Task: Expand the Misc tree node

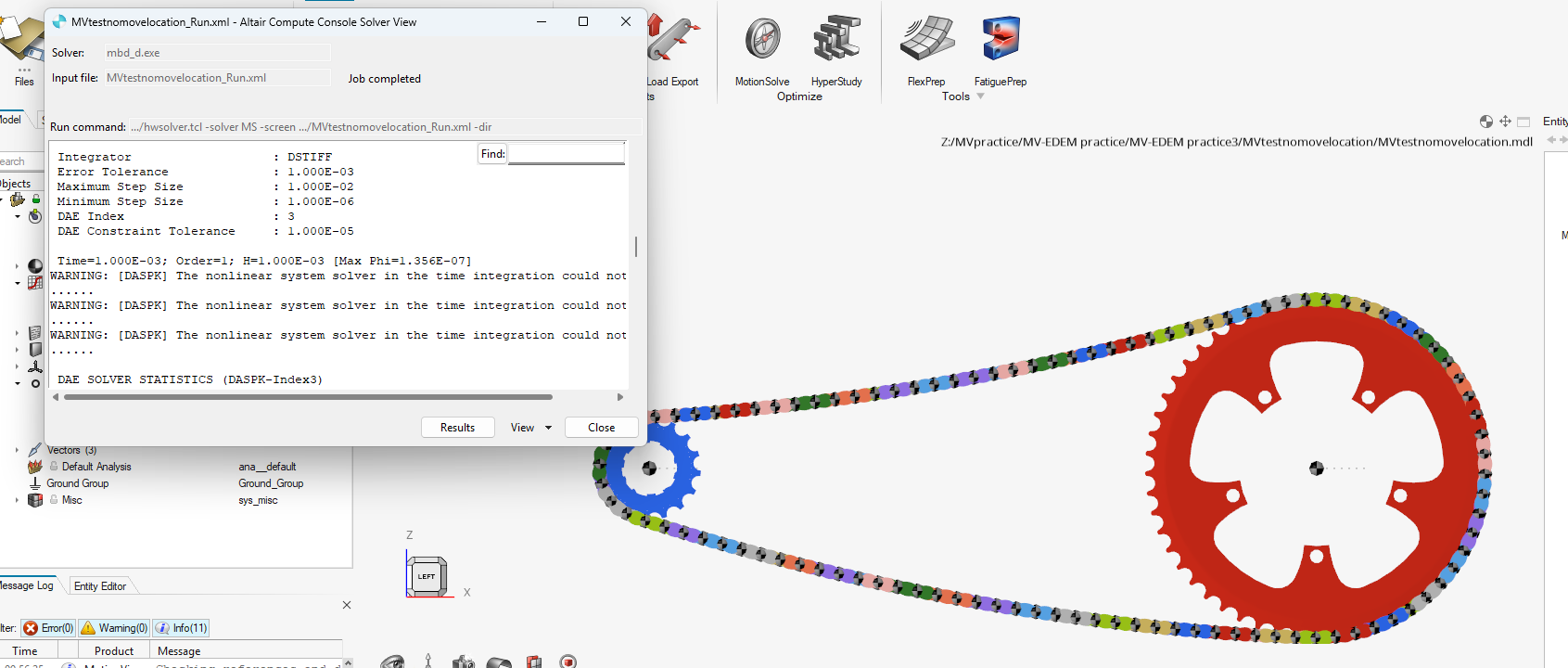Action: (x=17, y=500)
